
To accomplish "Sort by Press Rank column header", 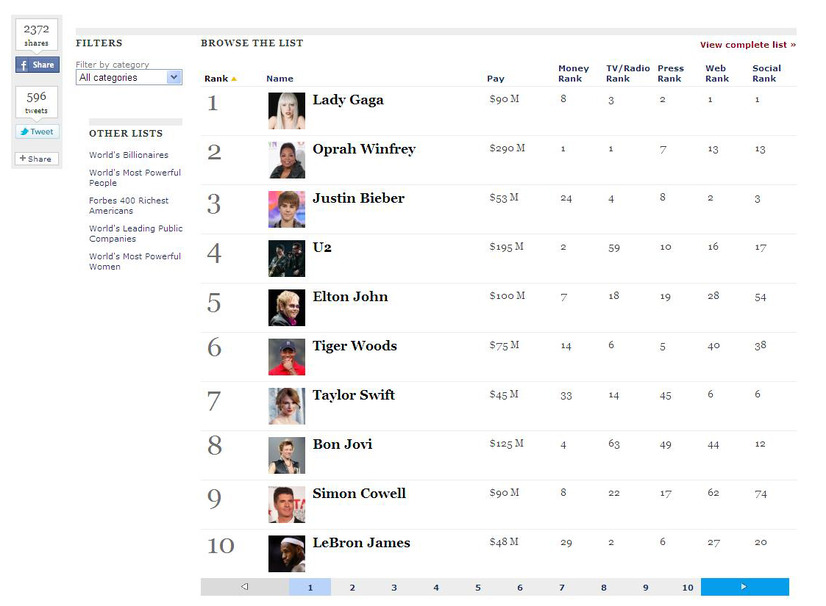I will coord(670,73).
